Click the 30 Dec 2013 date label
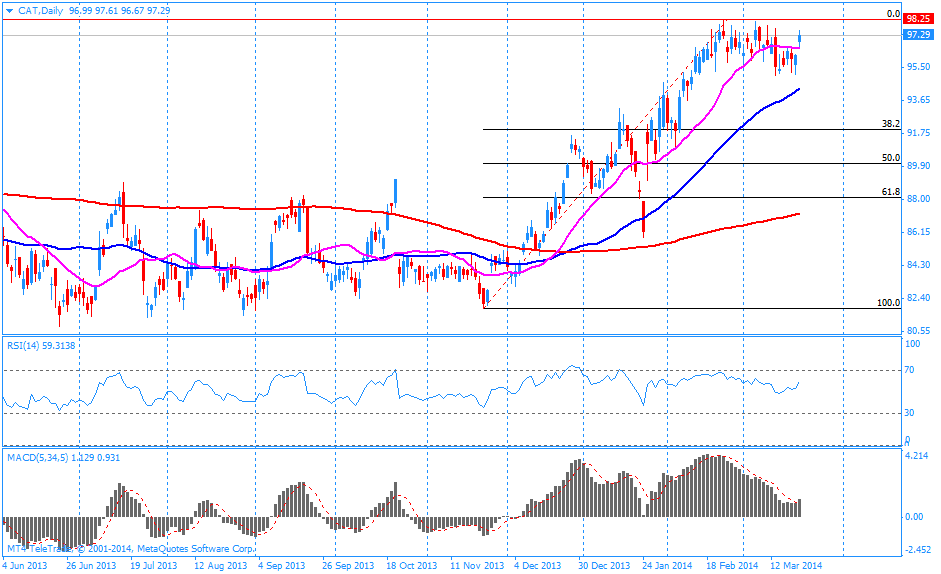The width and height of the screenshot is (941, 574). [604, 566]
